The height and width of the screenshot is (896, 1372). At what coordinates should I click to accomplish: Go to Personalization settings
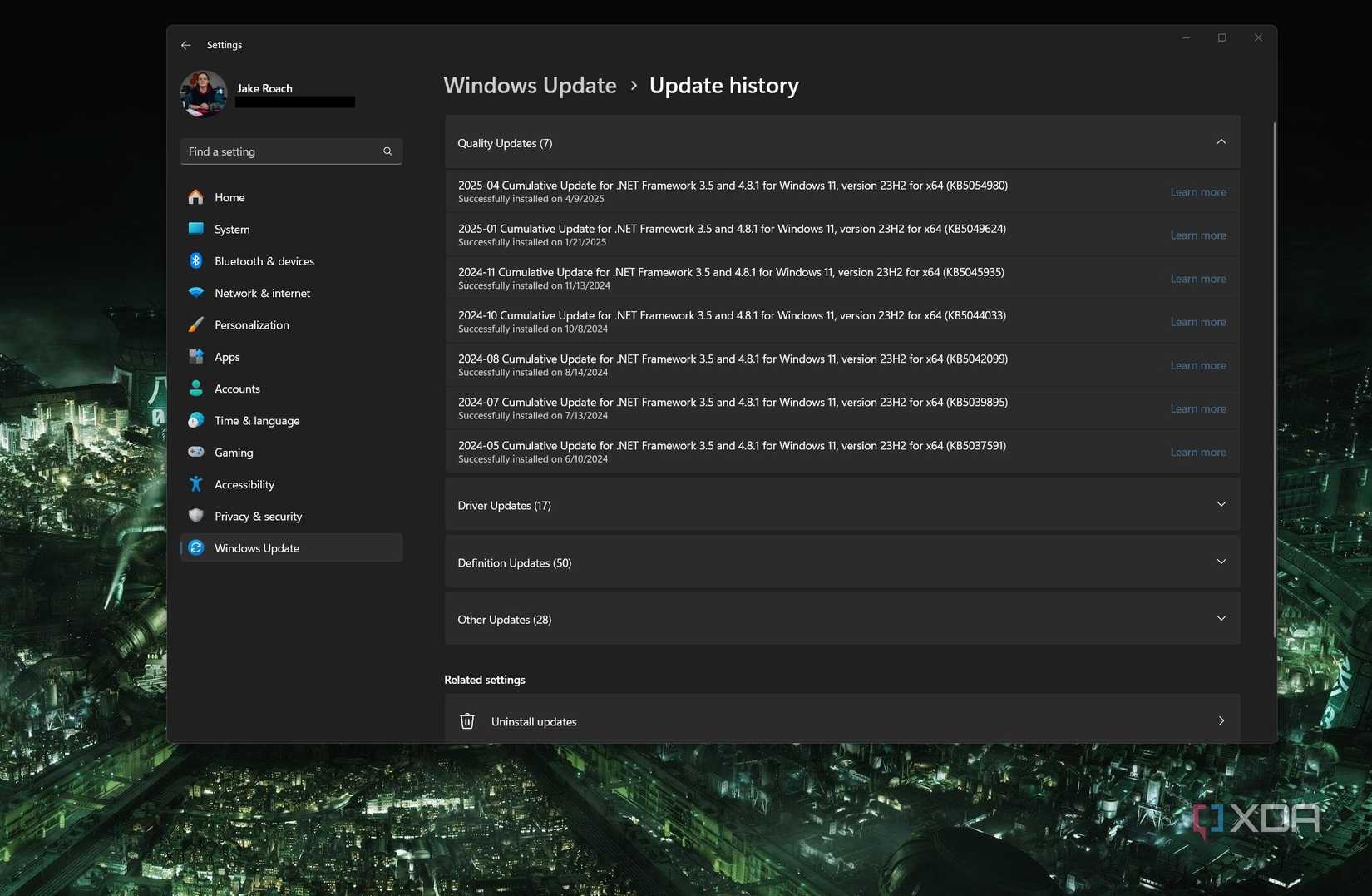pos(291,324)
